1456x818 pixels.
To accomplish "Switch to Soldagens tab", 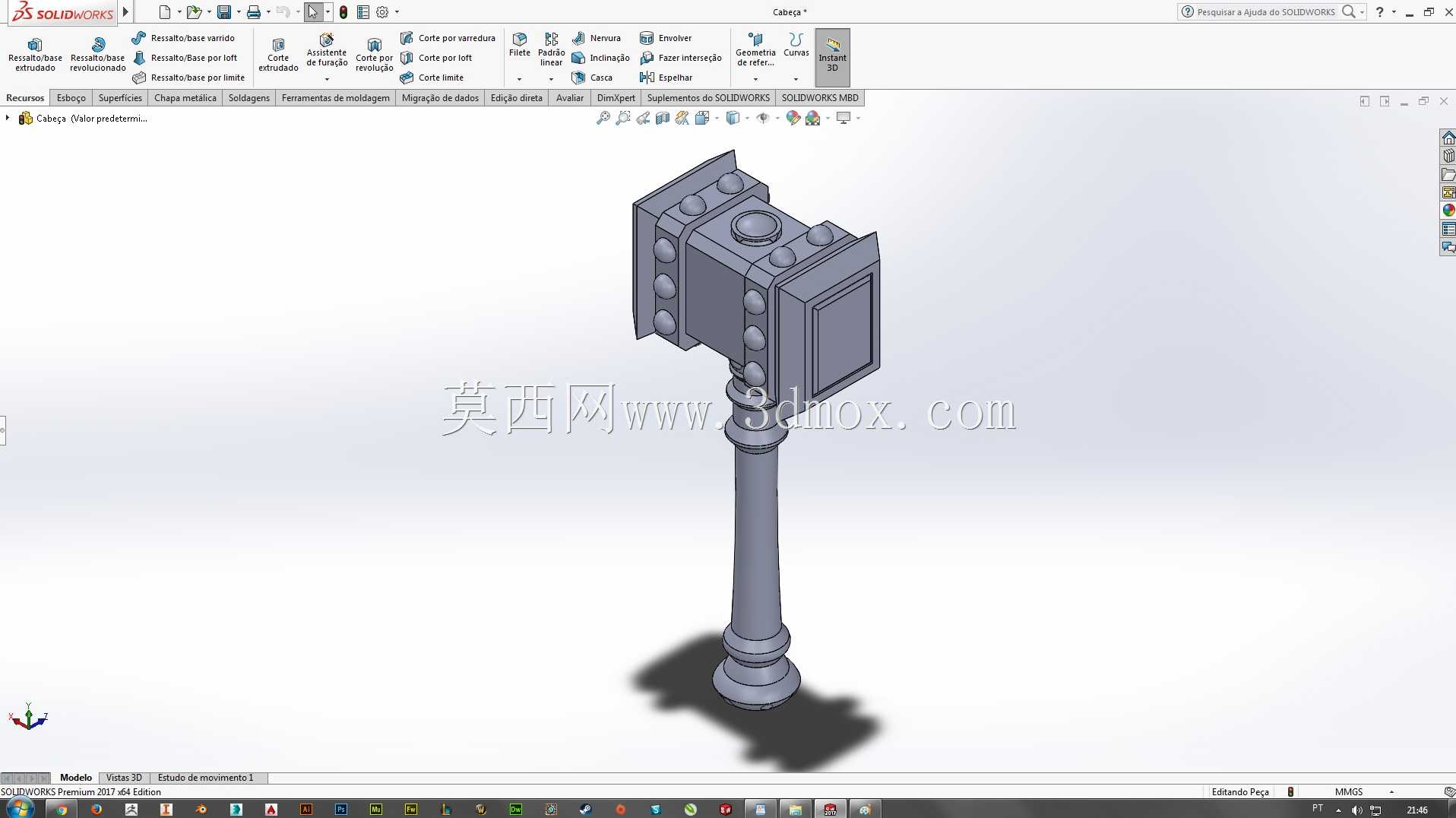I will click(249, 98).
